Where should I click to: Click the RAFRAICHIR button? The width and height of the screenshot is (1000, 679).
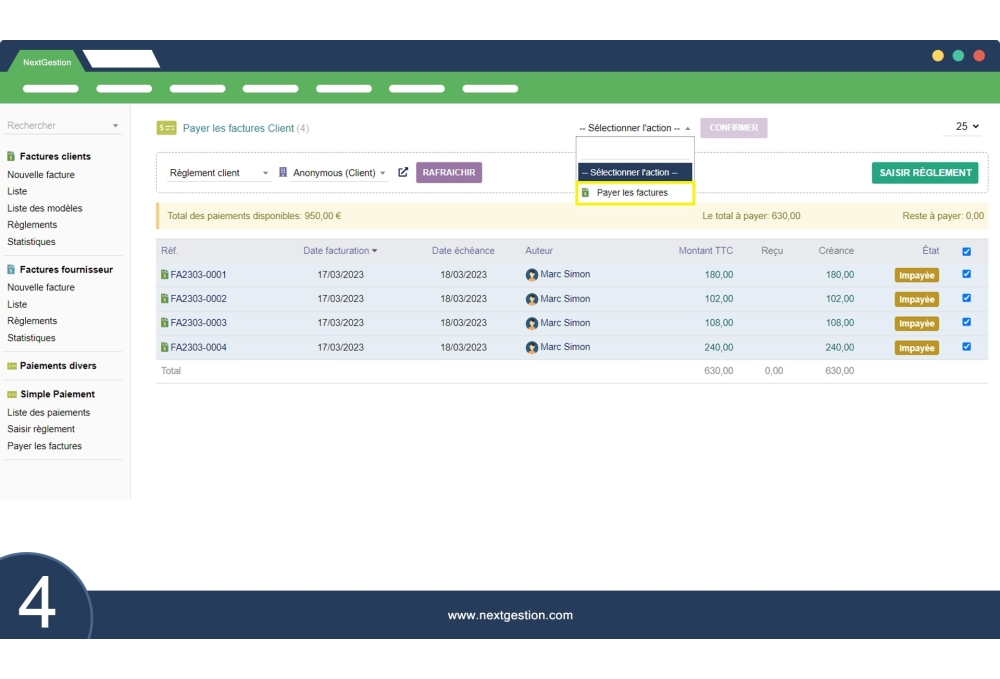click(x=448, y=173)
